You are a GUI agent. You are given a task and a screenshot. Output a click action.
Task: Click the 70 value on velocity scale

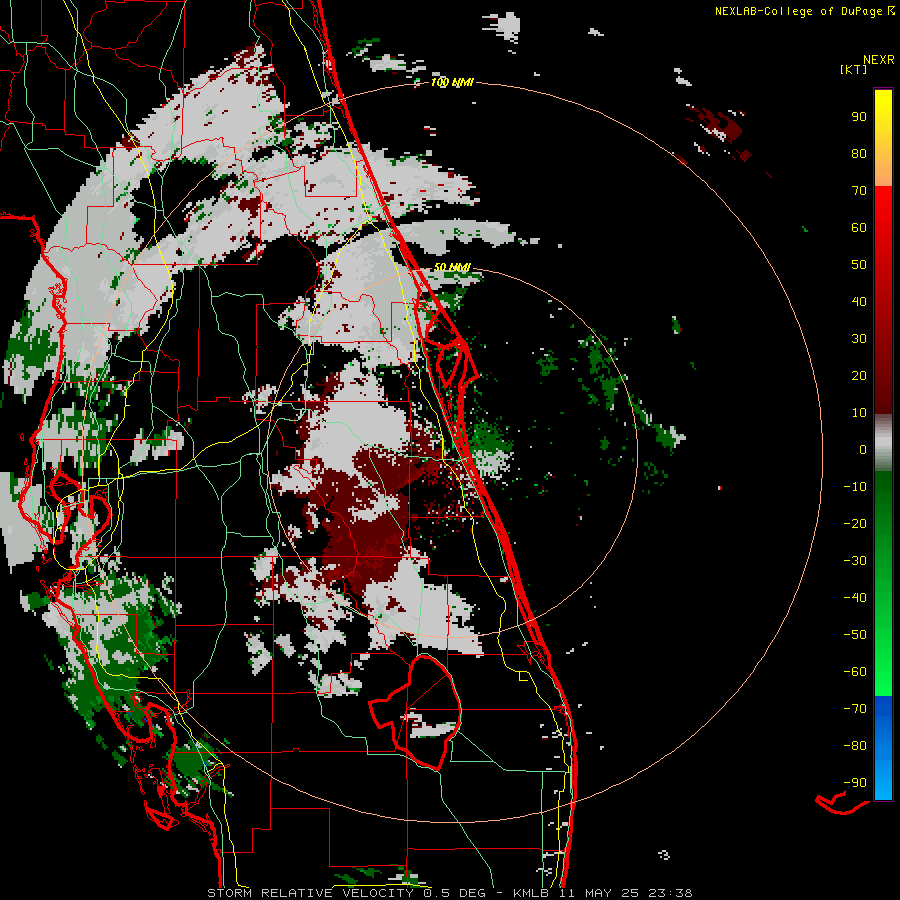(x=859, y=191)
